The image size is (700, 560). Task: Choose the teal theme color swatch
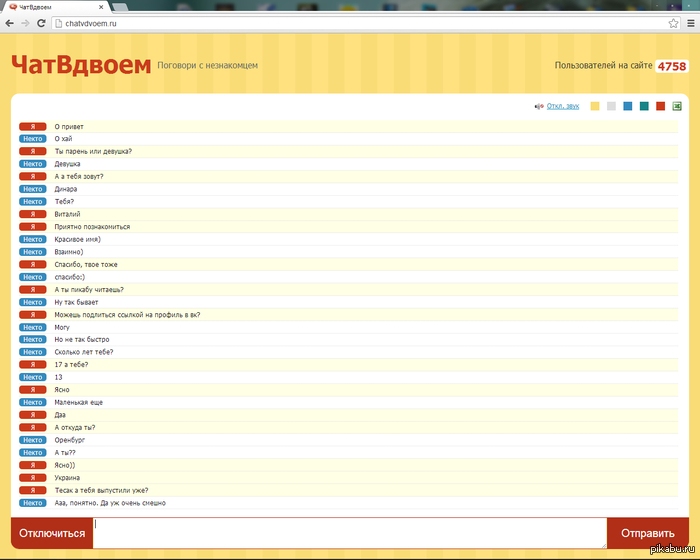[x=644, y=106]
